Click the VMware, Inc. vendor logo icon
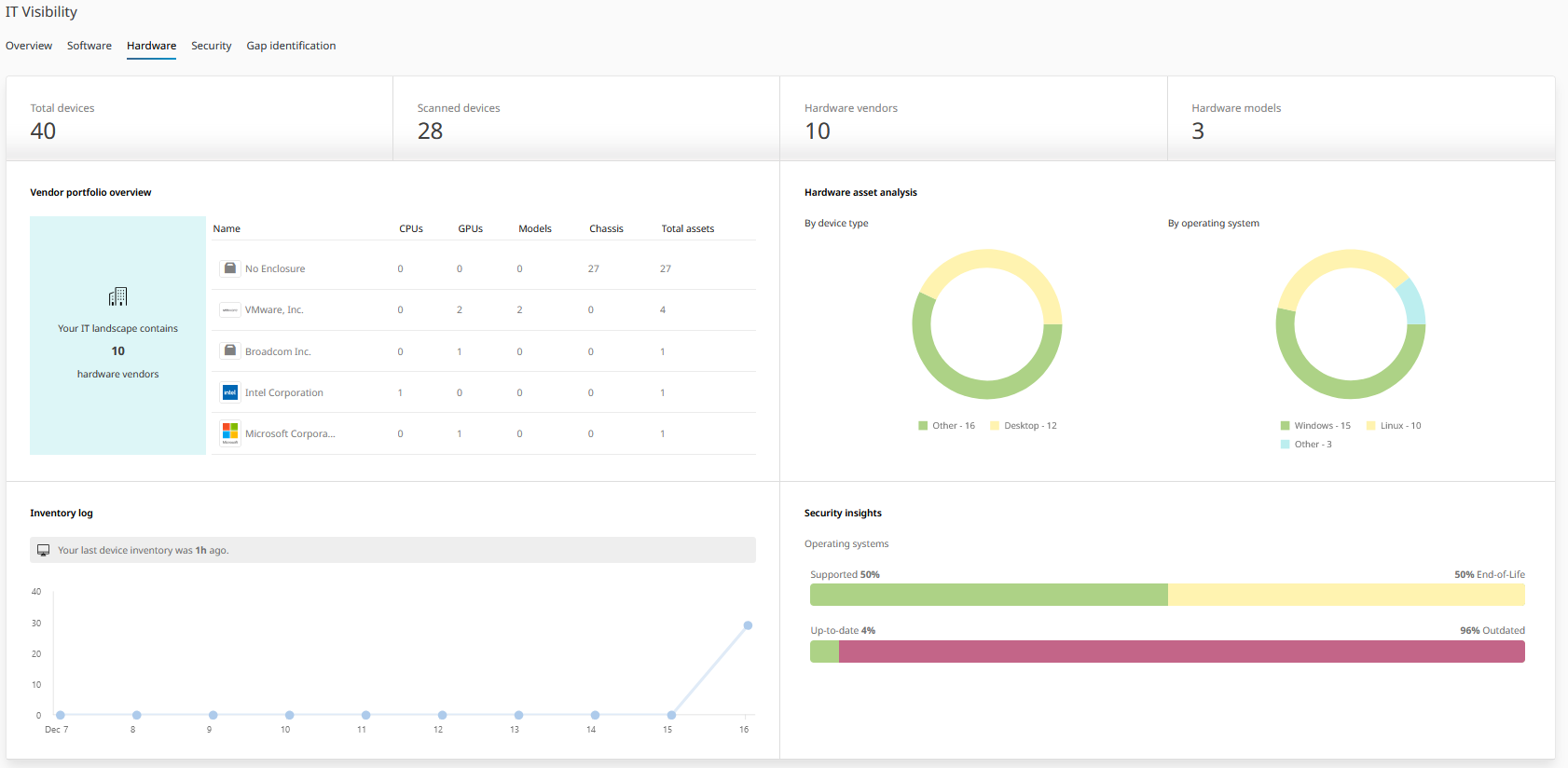The image size is (1568, 768). pos(229,310)
